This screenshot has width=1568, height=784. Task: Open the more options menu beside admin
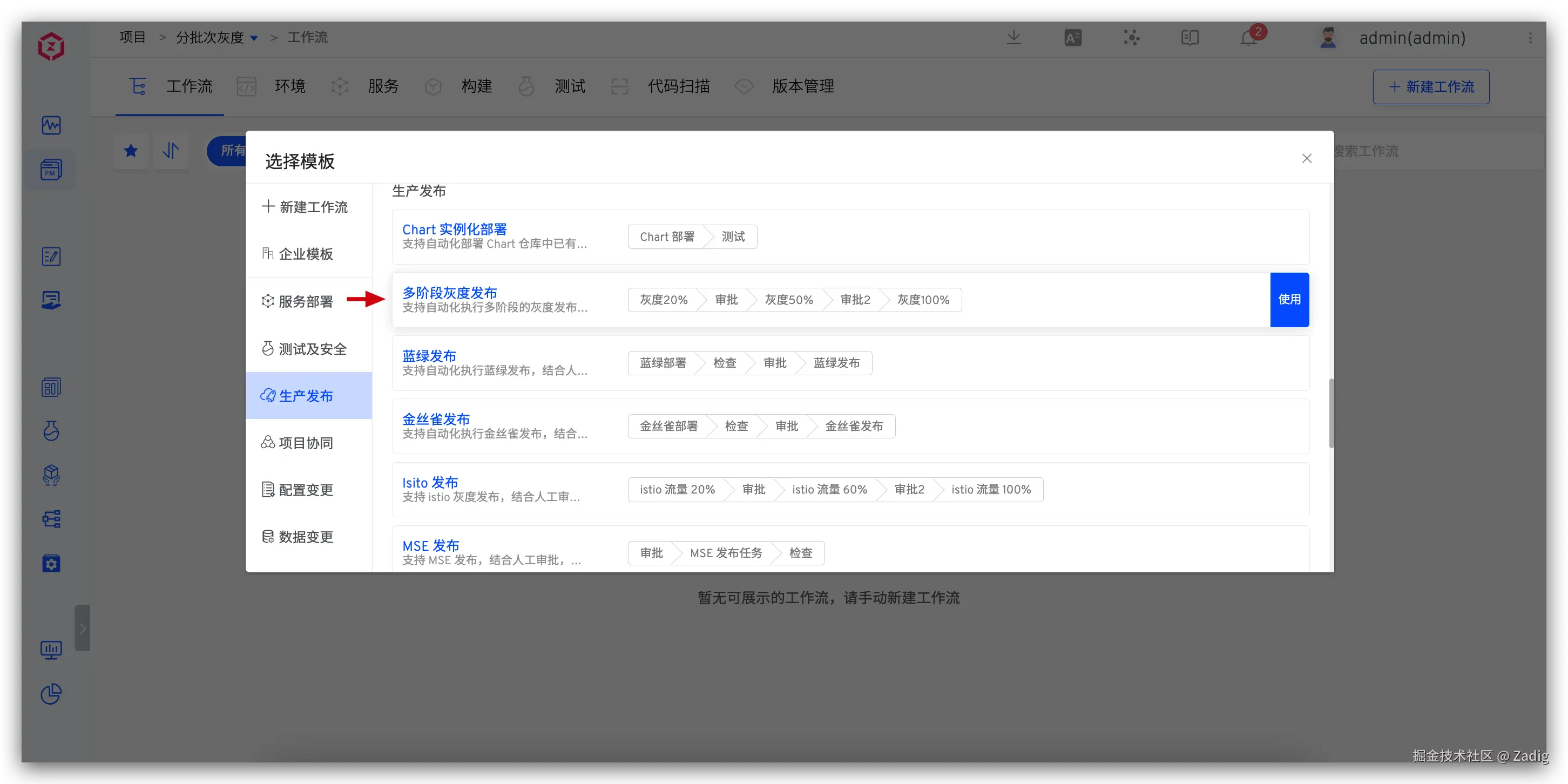pyautogui.click(x=1530, y=38)
